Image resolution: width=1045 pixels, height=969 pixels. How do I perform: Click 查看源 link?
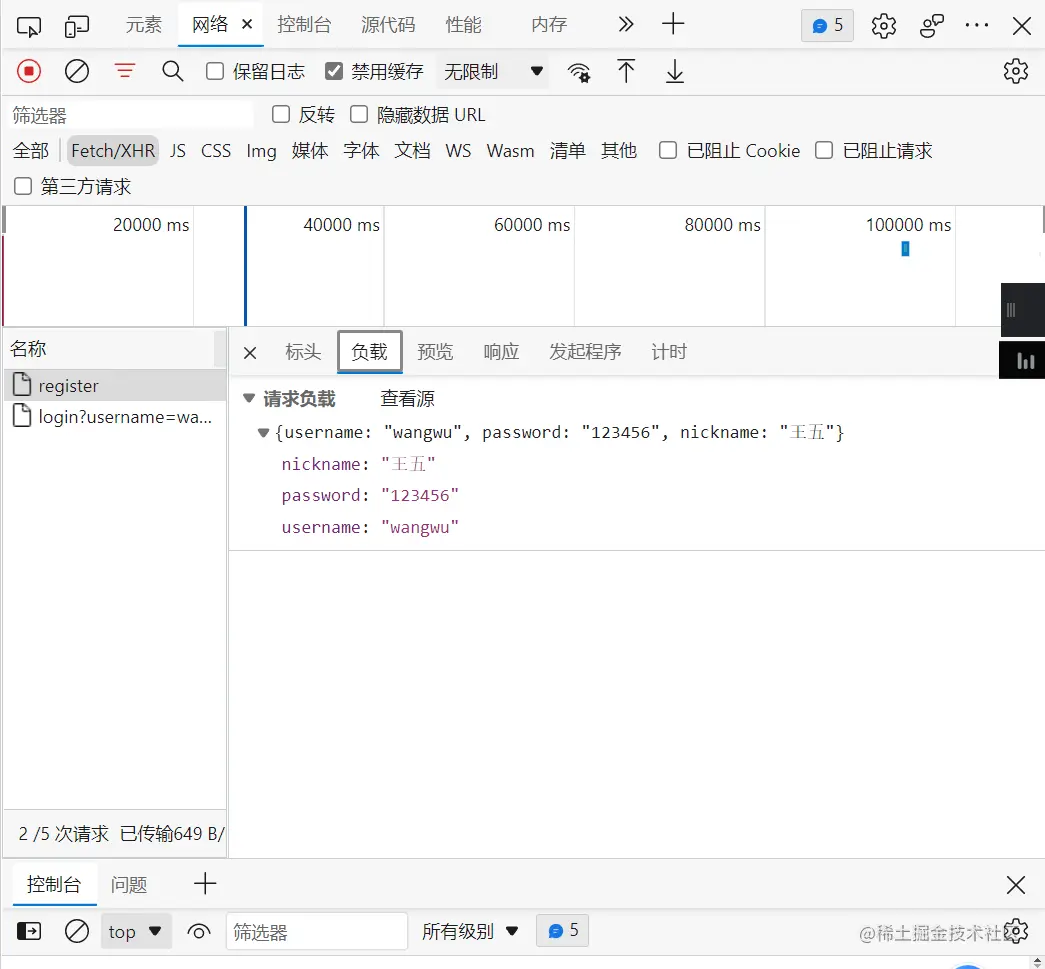[x=407, y=399]
